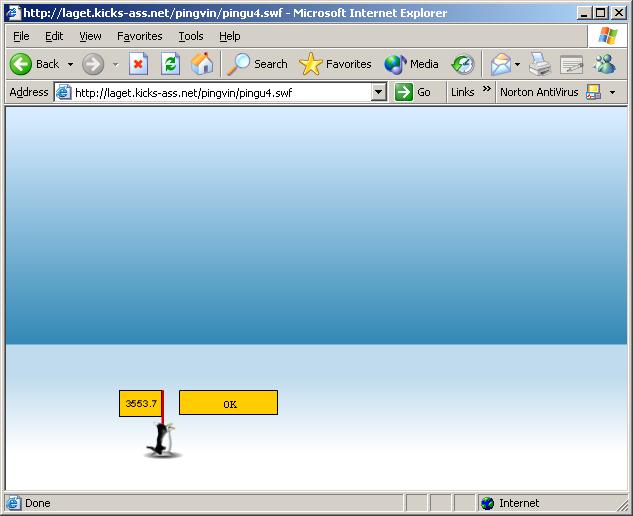Viewport: 633px width, 516px height.
Task: Open the Help menu
Action: tap(230, 36)
